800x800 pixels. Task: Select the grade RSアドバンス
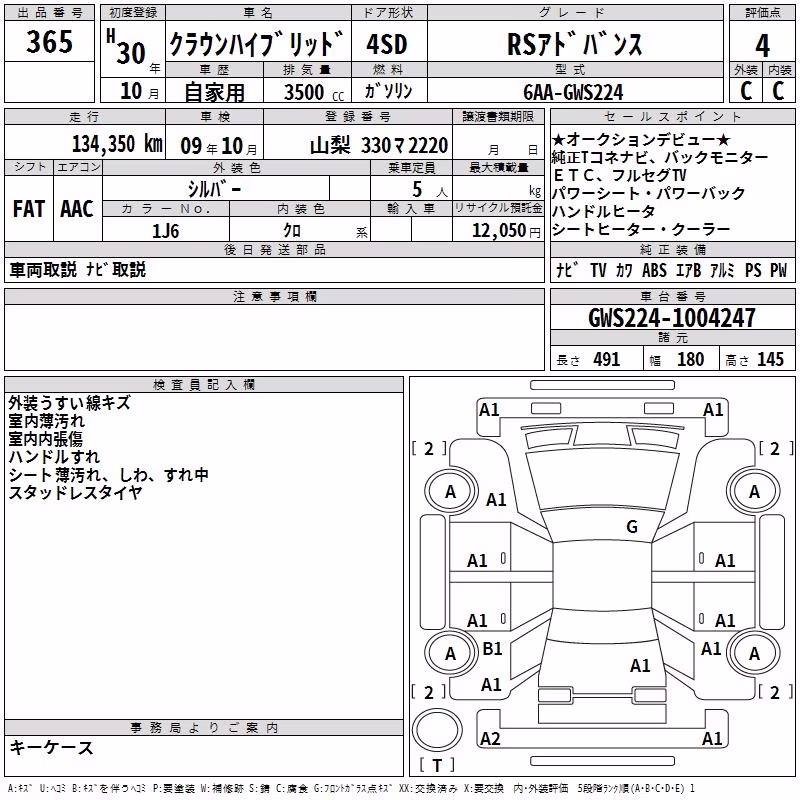coord(575,44)
